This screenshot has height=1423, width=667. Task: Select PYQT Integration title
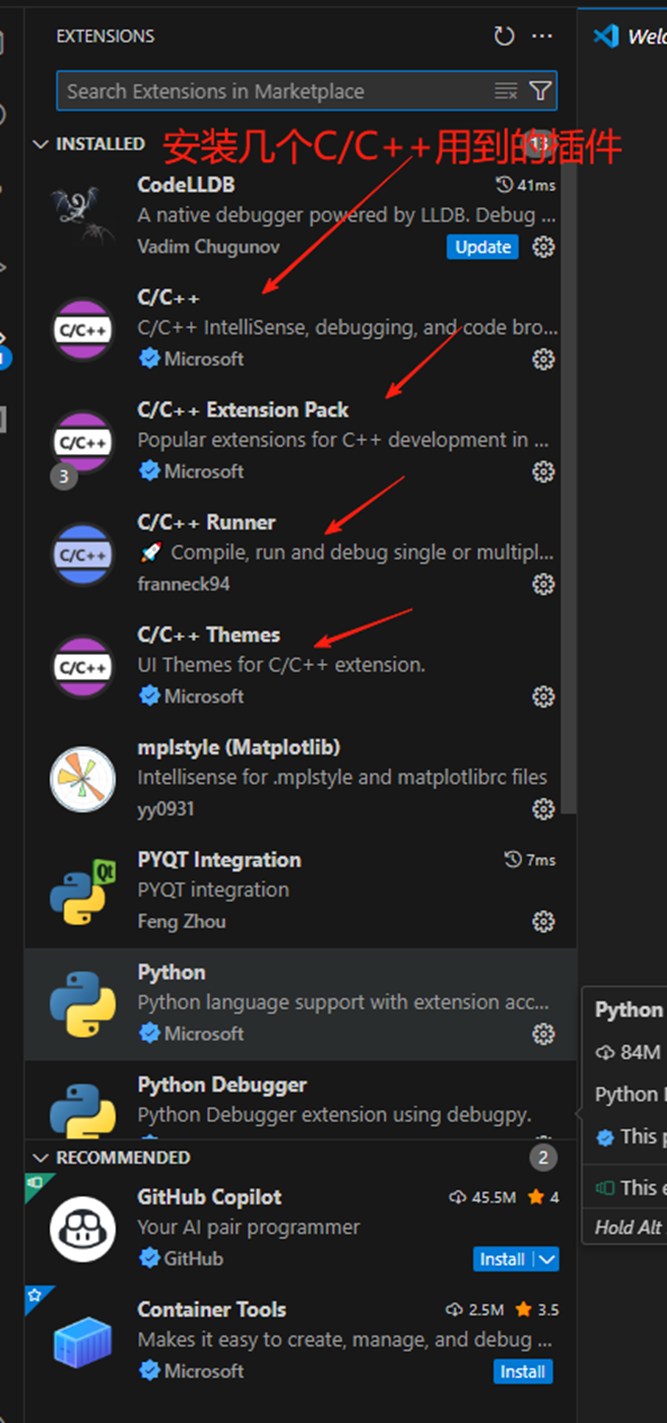pos(219,860)
